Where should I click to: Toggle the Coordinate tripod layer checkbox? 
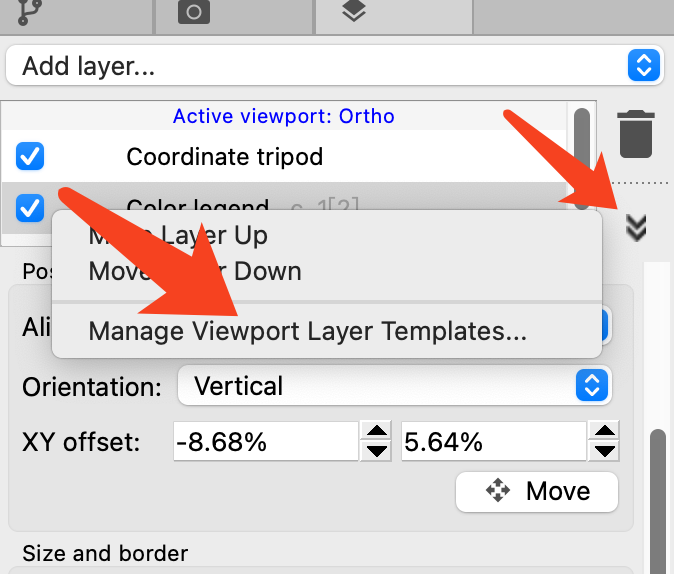tap(30, 157)
